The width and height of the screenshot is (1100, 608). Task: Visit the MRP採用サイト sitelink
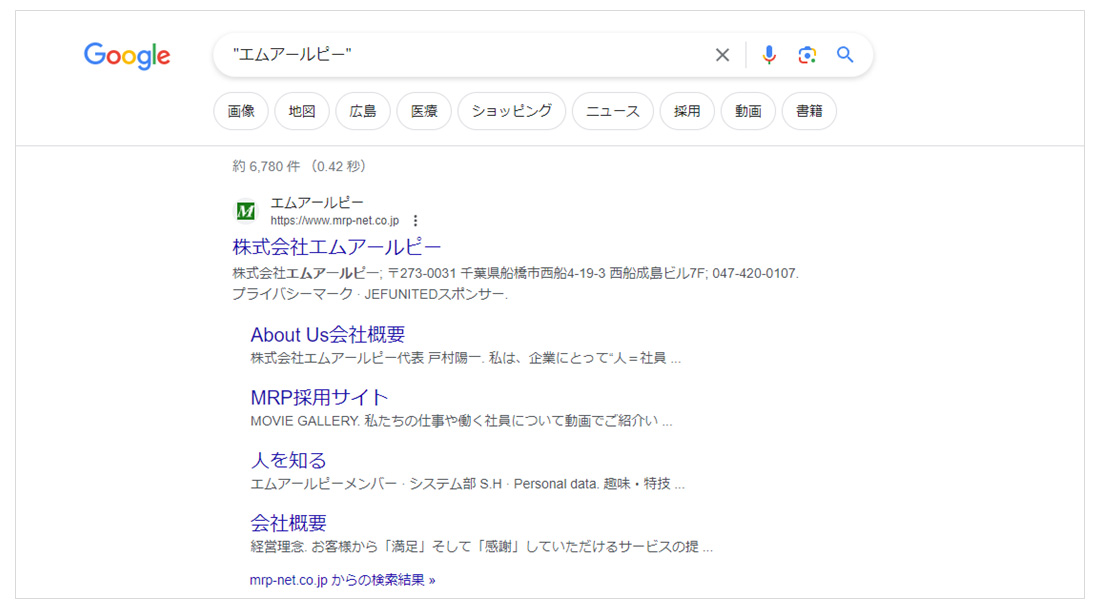point(319,397)
